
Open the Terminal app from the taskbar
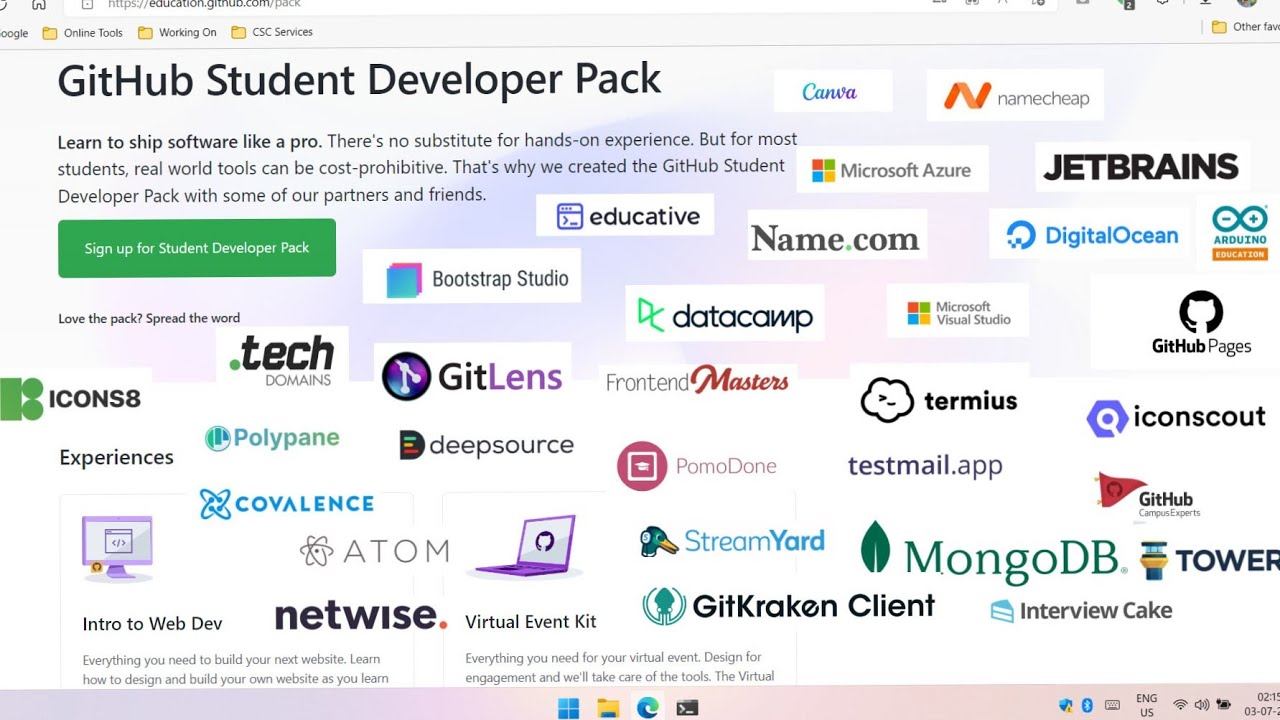click(687, 708)
